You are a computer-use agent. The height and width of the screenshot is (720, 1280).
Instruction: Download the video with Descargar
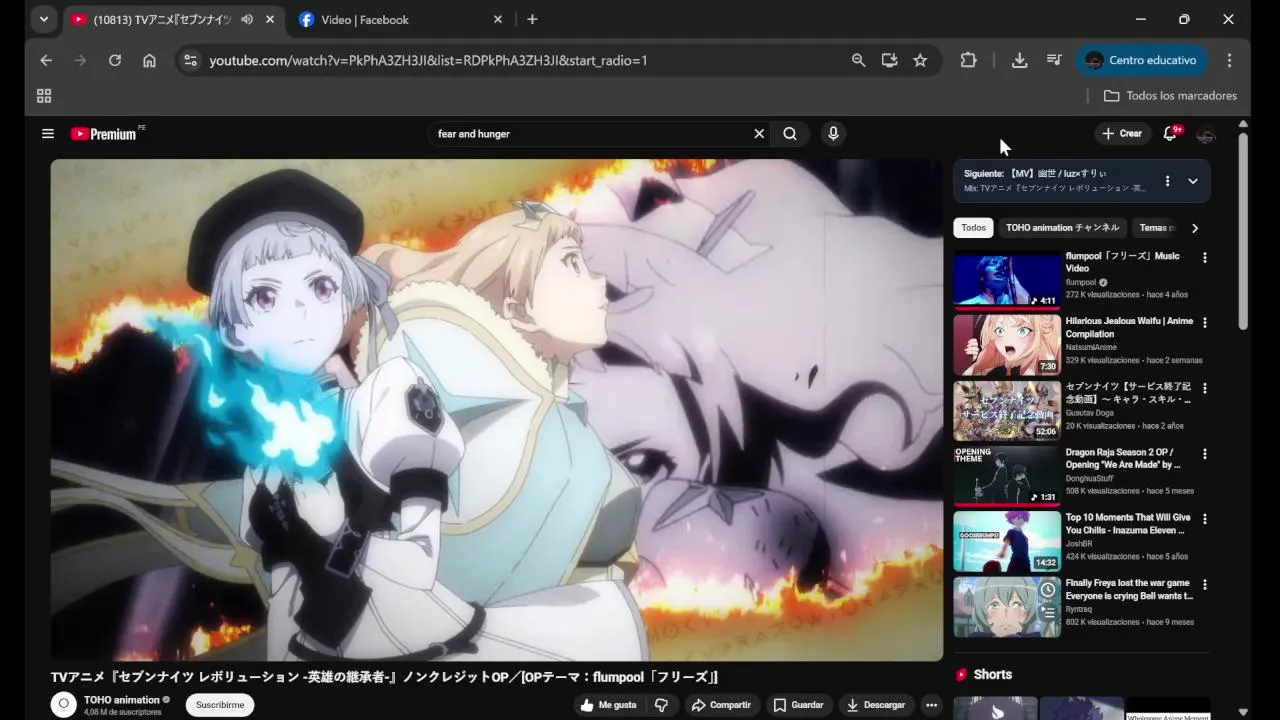pyautogui.click(x=876, y=705)
